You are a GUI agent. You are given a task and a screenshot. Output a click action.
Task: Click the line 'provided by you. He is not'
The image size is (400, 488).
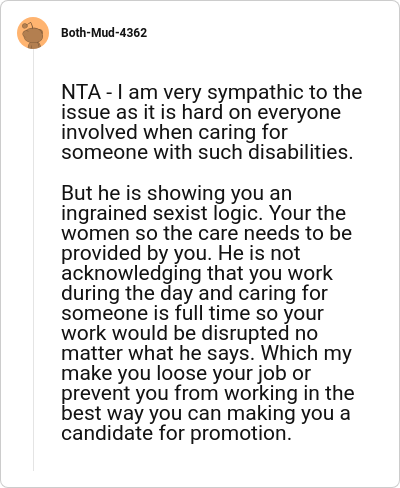pyautogui.click(x=181, y=253)
